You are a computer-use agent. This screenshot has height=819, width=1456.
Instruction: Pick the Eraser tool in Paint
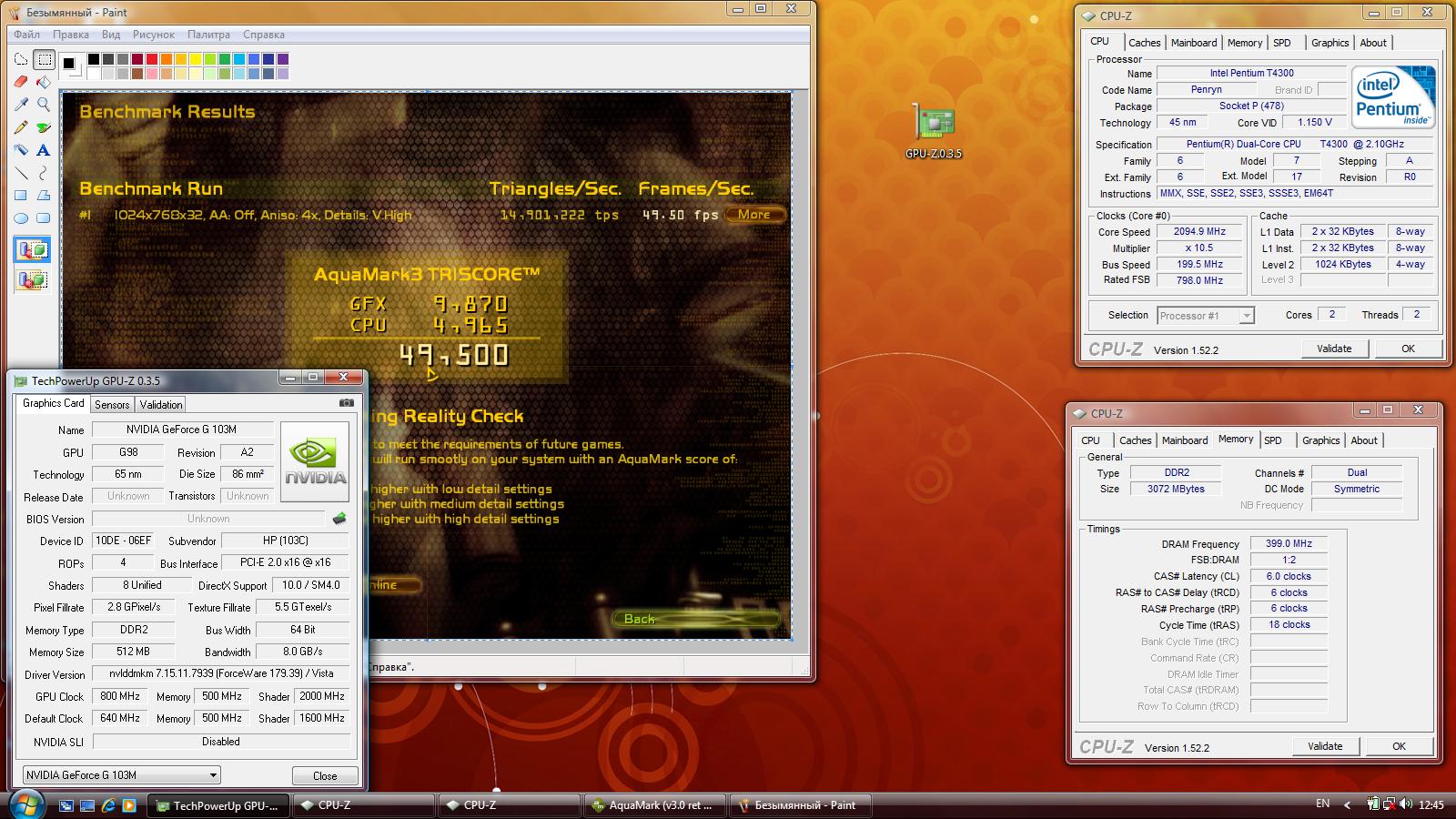point(21,82)
